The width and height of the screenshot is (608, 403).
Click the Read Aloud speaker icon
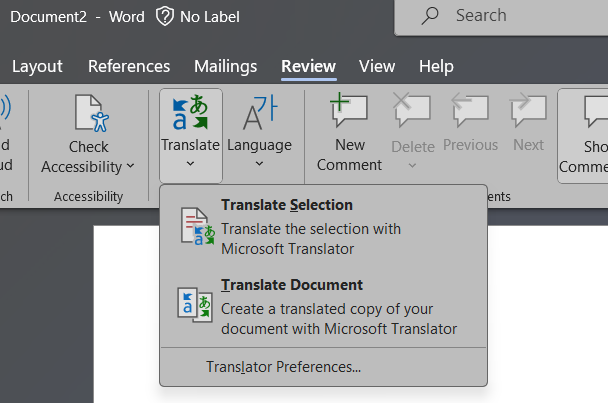click(5, 111)
